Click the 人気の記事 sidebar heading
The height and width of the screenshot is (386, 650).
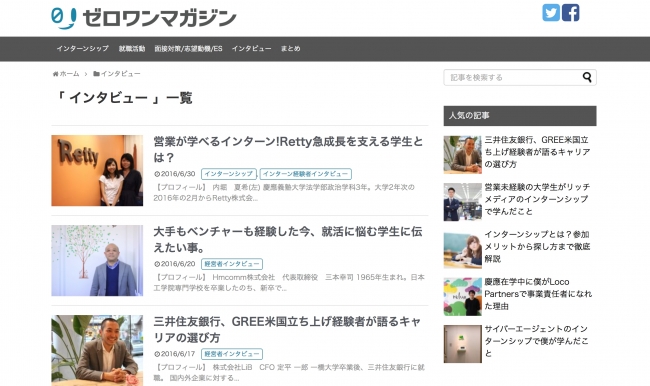click(x=520, y=116)
